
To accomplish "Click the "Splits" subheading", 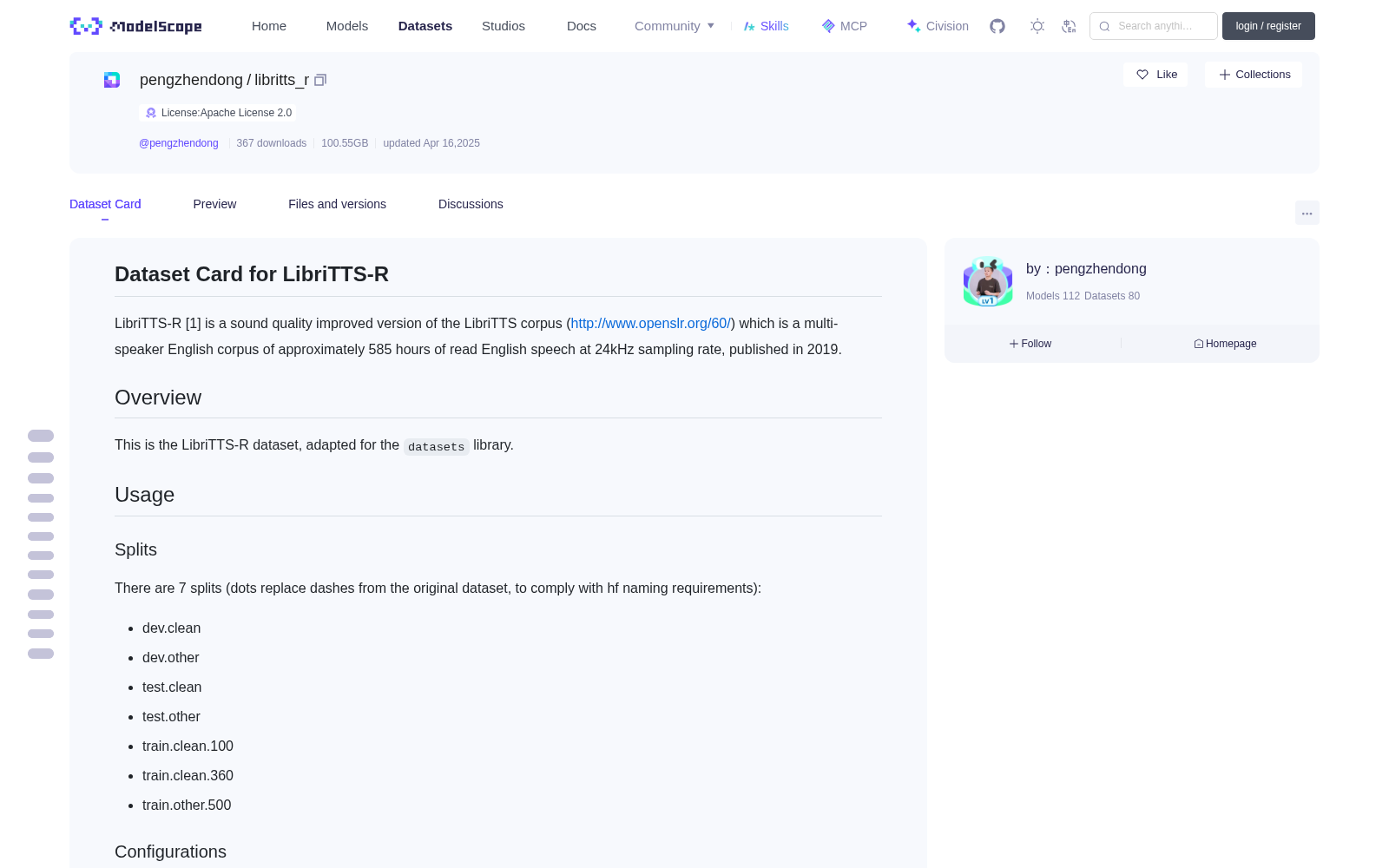I will coord(136,549).
